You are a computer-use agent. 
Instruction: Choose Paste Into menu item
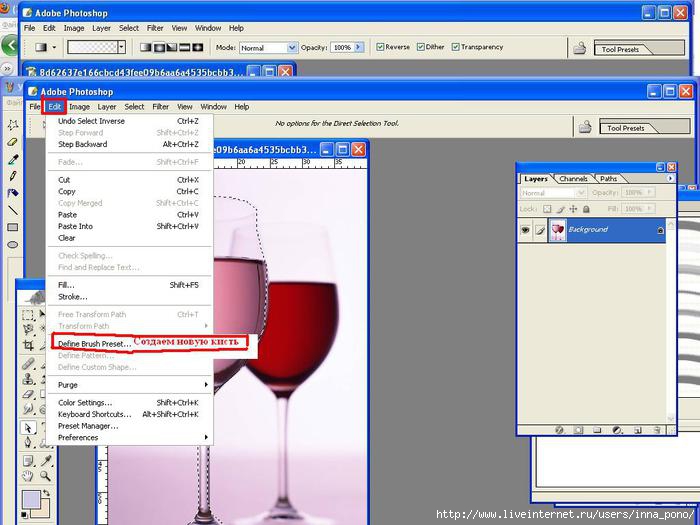pyautogui.click(x=129, y=226)
